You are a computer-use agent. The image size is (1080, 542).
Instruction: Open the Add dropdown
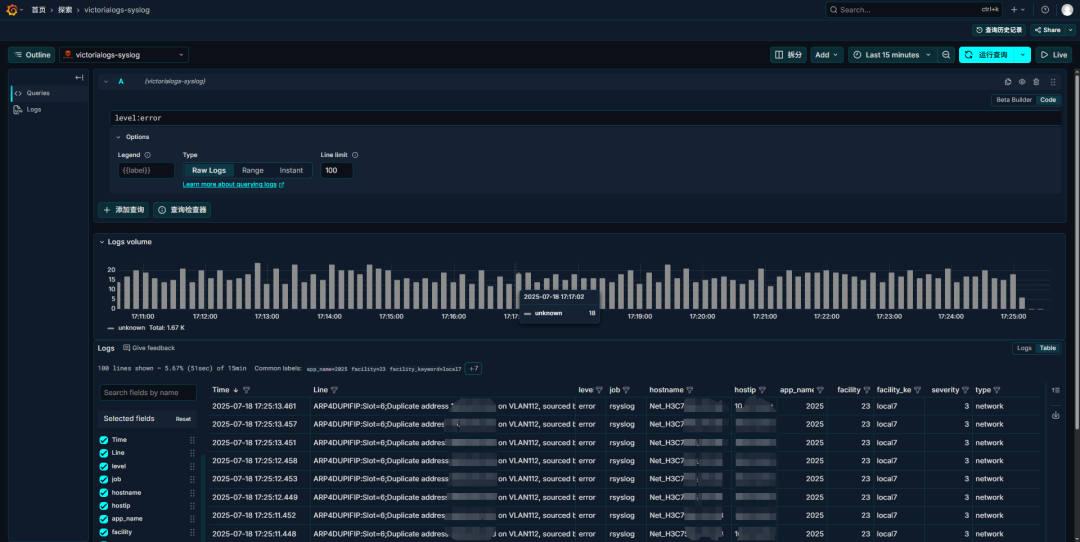point(827,55)
